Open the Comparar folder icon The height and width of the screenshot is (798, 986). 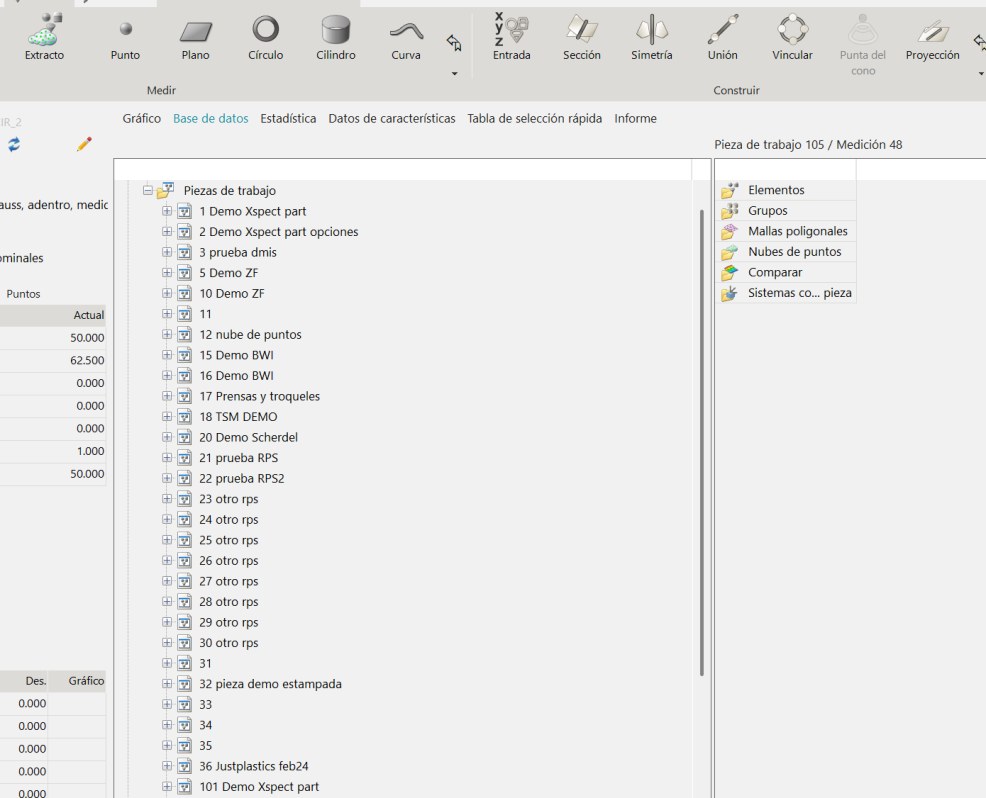coord(729,272)
